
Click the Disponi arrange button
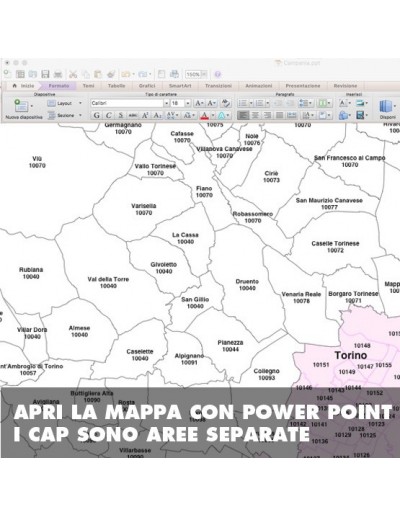coord(387,110)
